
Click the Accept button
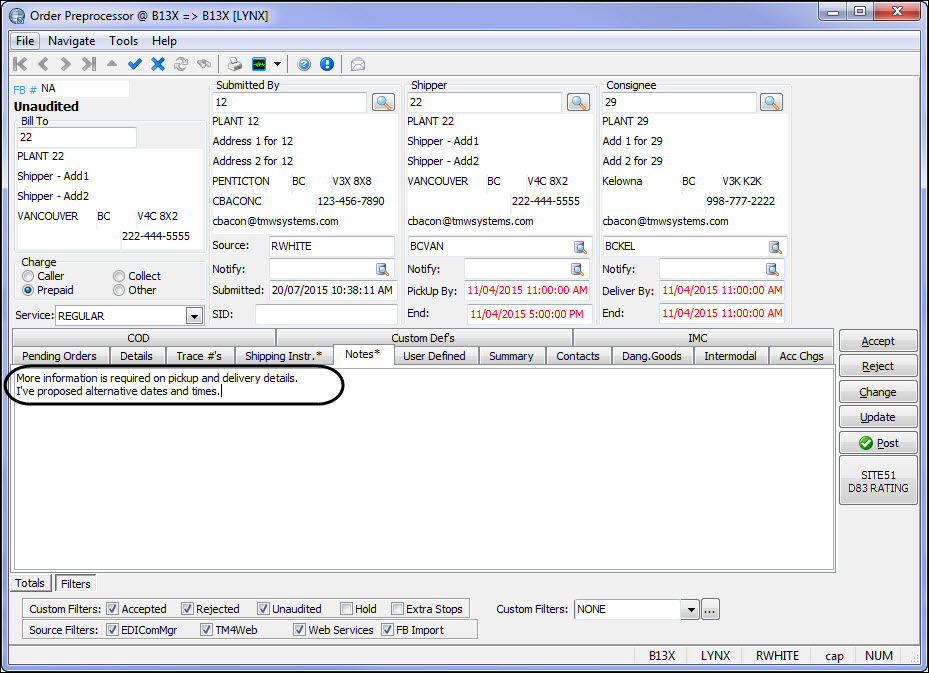[877, 341]
